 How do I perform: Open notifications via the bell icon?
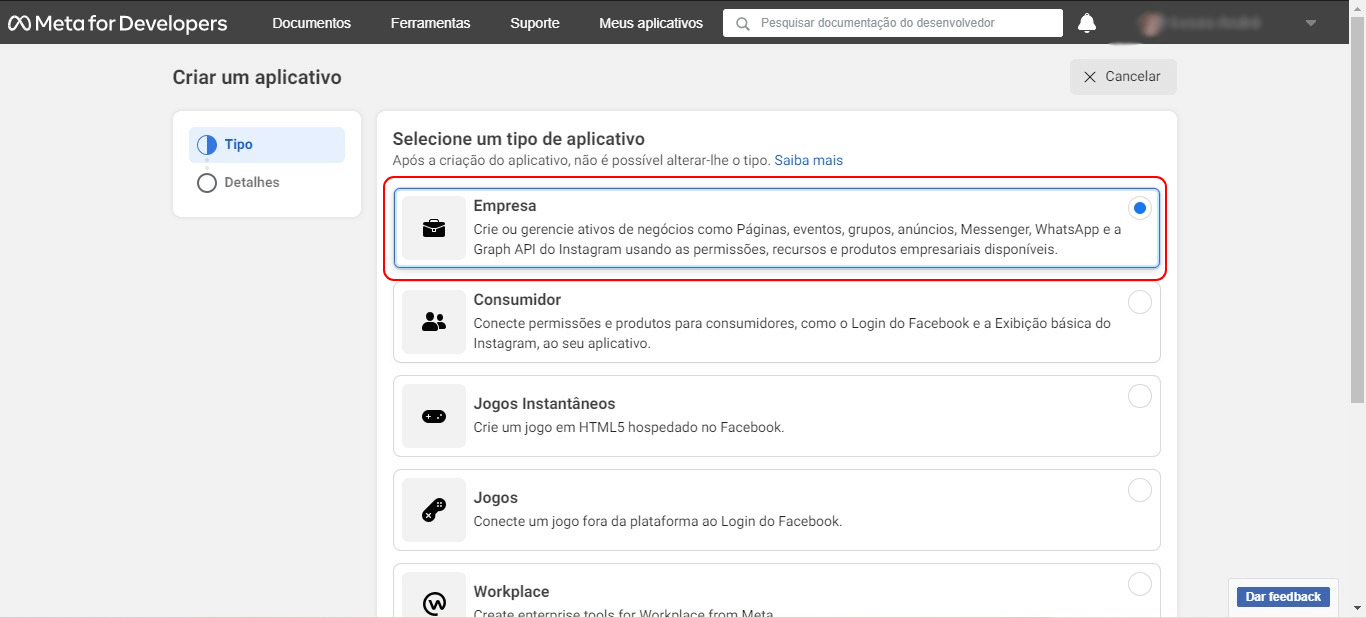pyautogui.click(x=1087, y=22)
